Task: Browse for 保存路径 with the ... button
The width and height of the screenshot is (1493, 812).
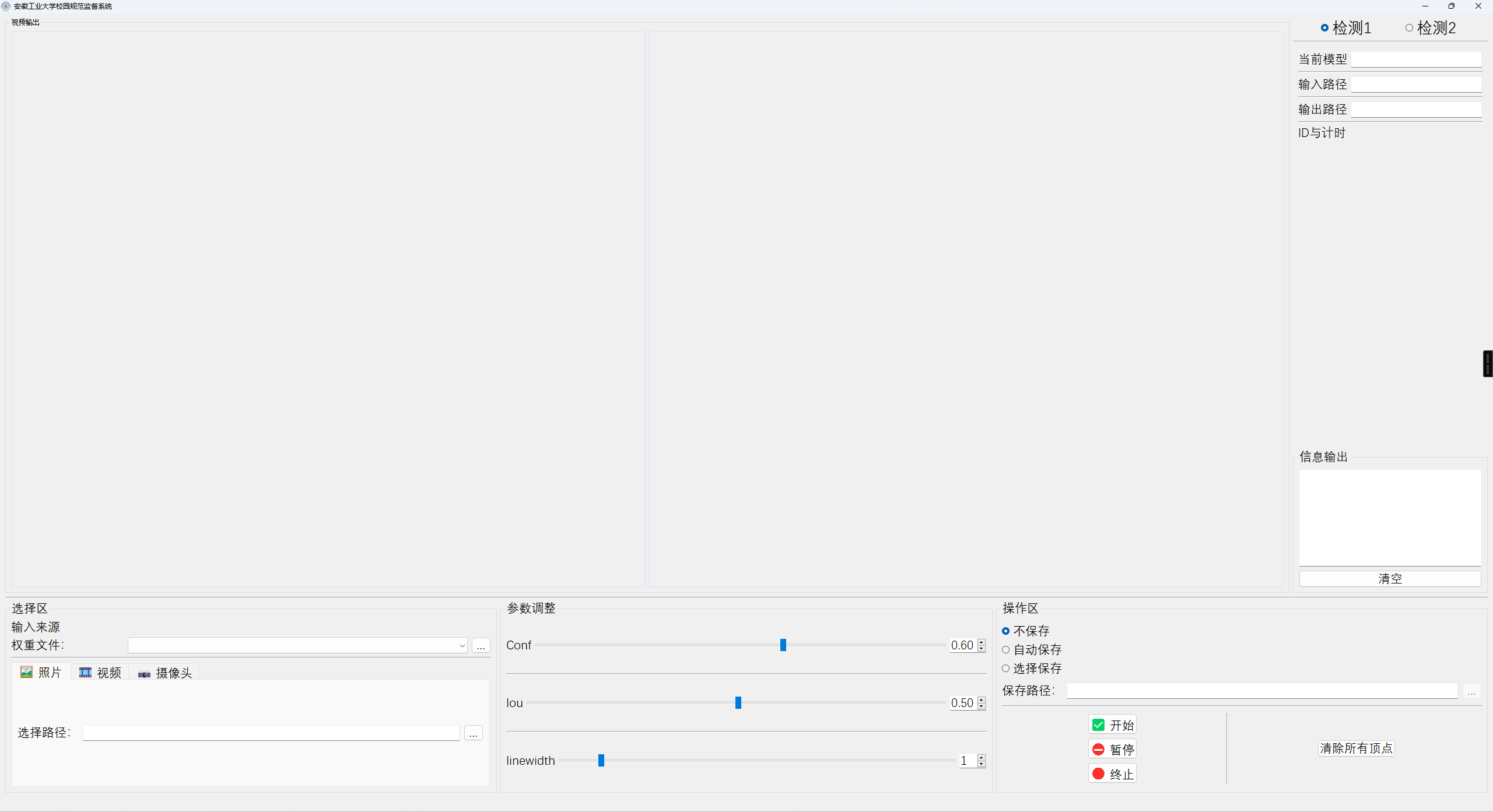Action: point(1471,691)
